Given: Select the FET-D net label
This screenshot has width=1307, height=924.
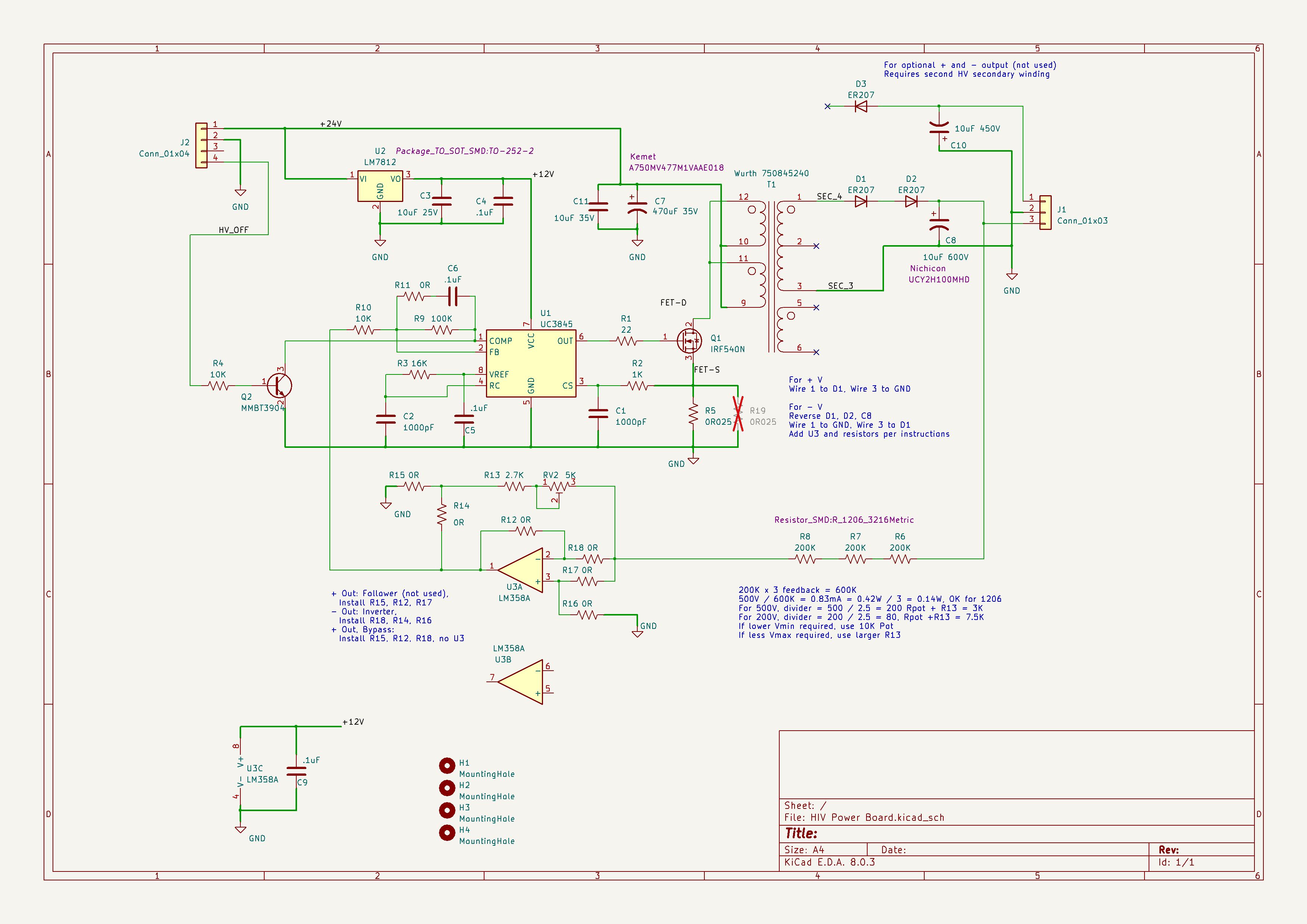Looking at the screenshot, I should tap(673, 303).
